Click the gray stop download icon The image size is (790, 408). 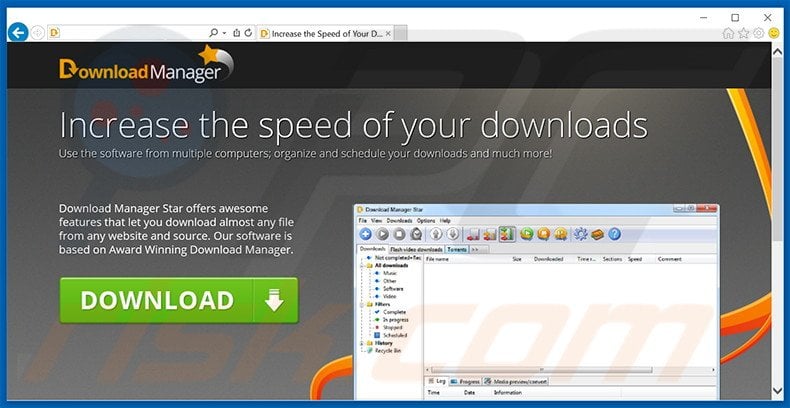(x=399, y=234)
